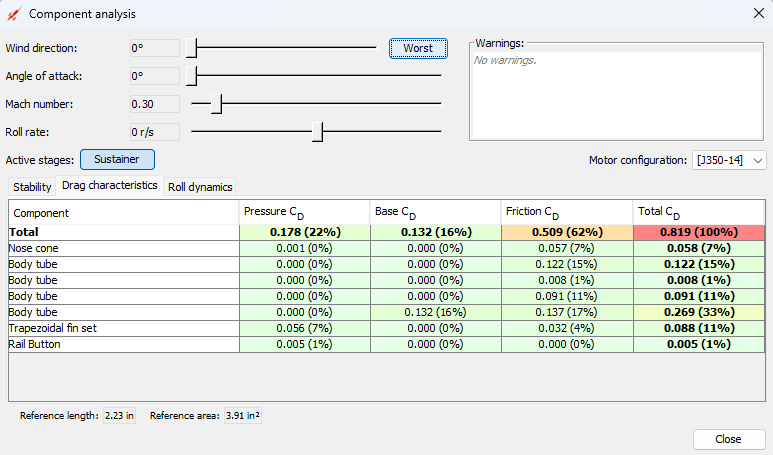Click the Roll rate input field

click(155, 132)
